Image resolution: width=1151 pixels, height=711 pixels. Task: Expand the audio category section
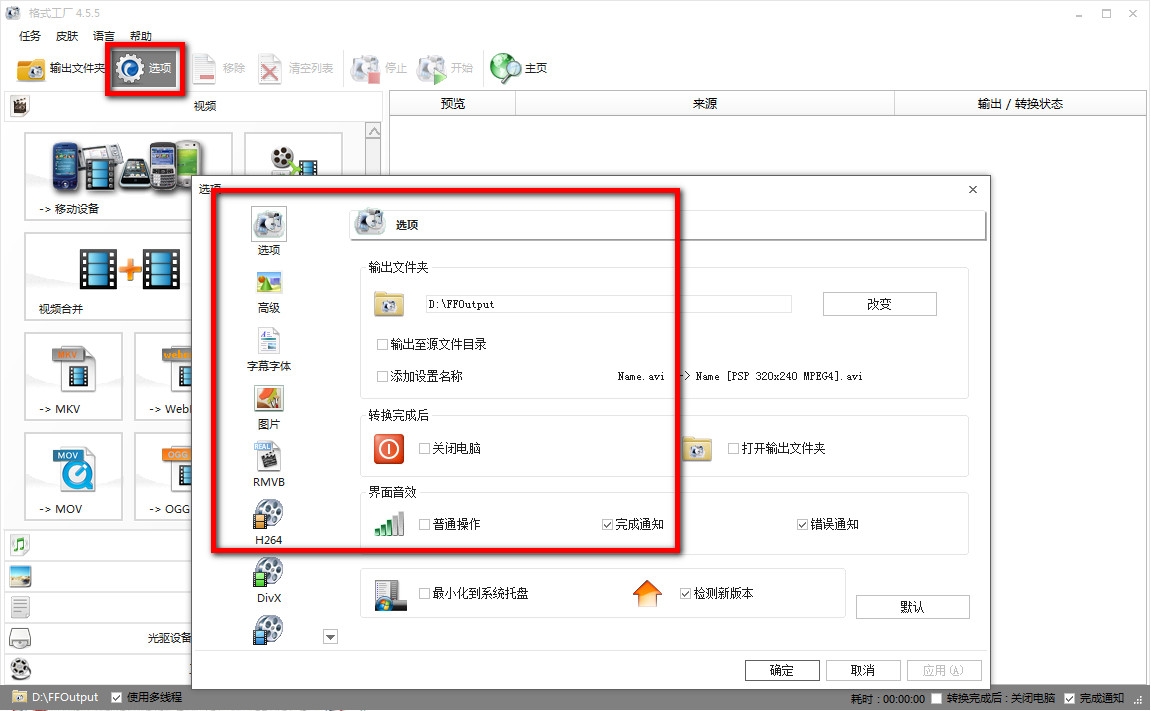point(20,544)
